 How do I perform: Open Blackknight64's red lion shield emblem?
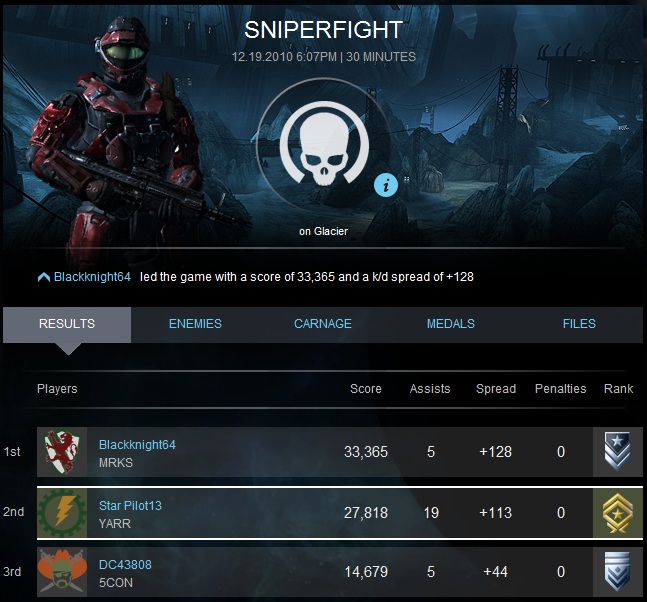(x=62, y=452)
